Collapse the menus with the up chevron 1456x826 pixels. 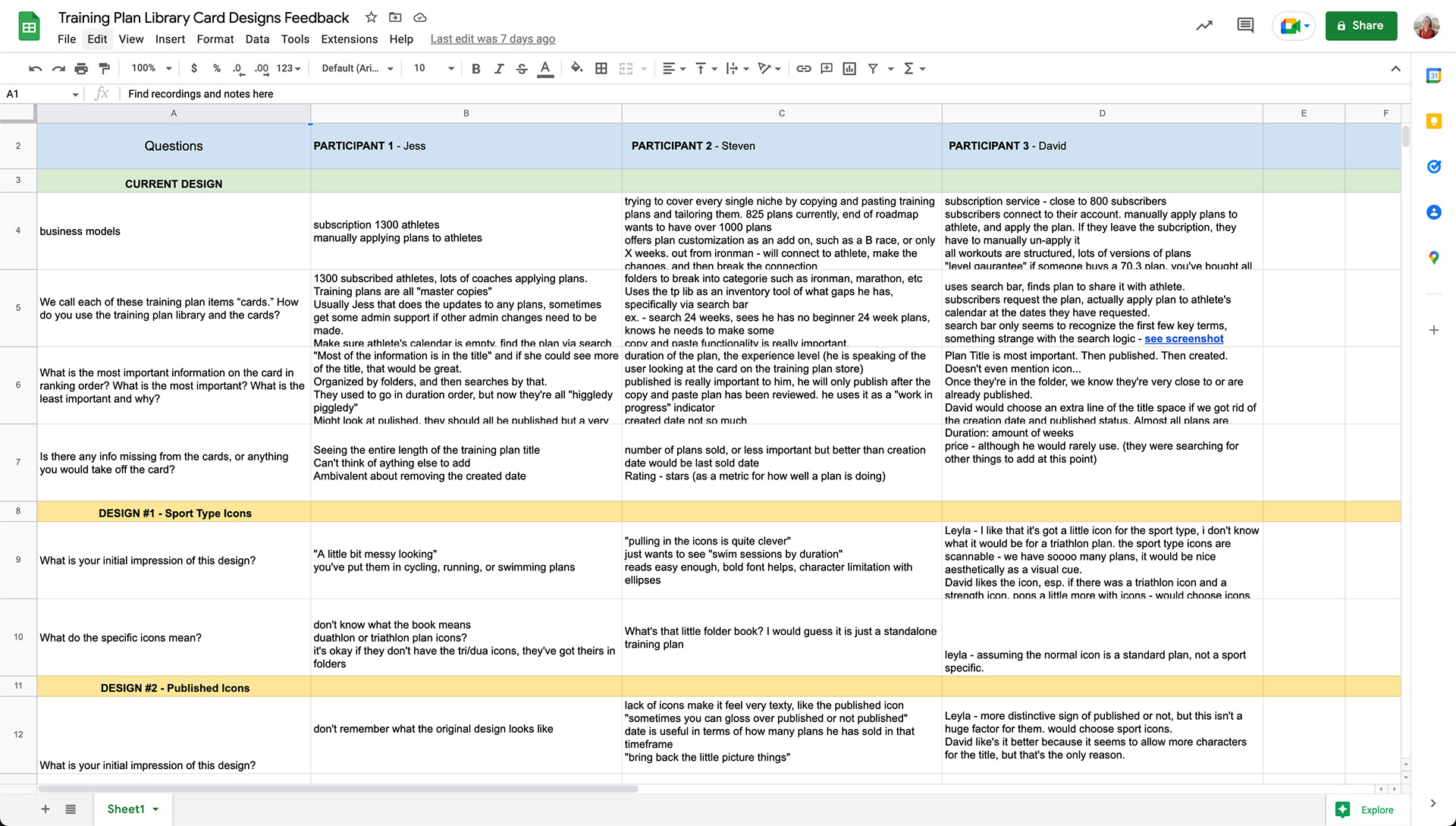coord(1395,68)
